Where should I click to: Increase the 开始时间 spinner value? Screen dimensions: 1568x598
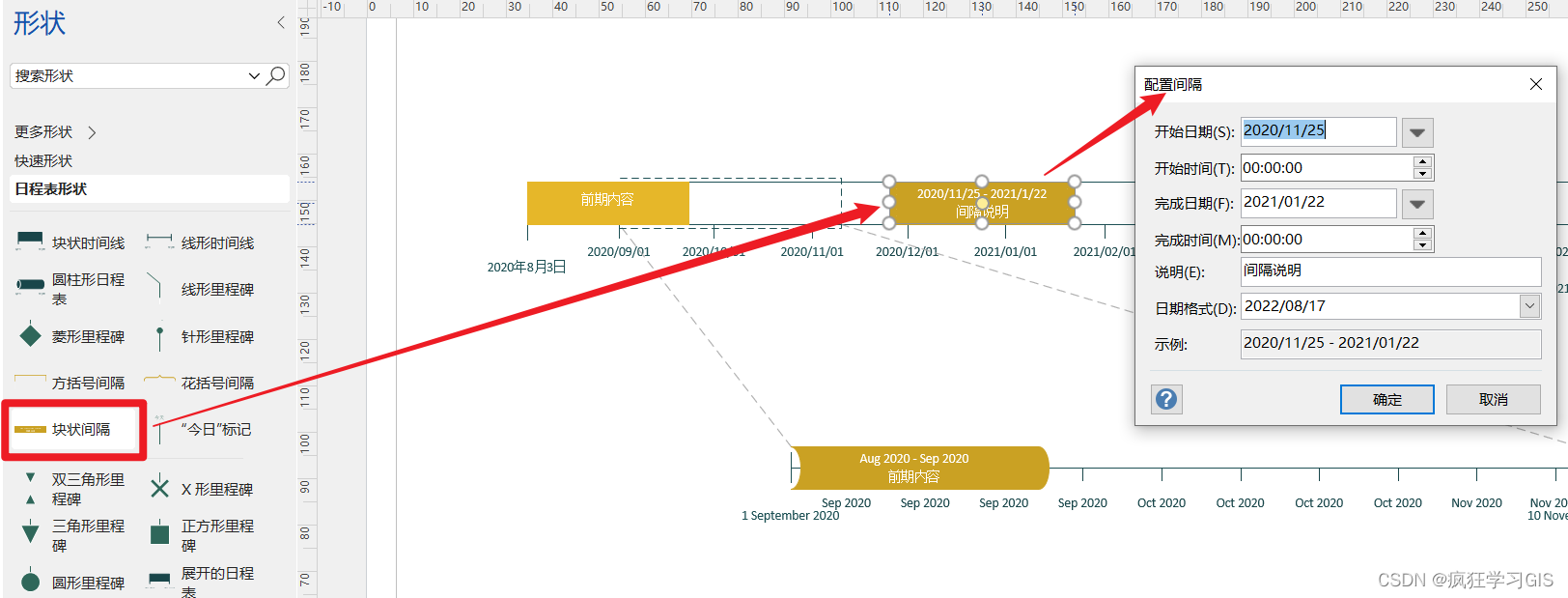1422,162
